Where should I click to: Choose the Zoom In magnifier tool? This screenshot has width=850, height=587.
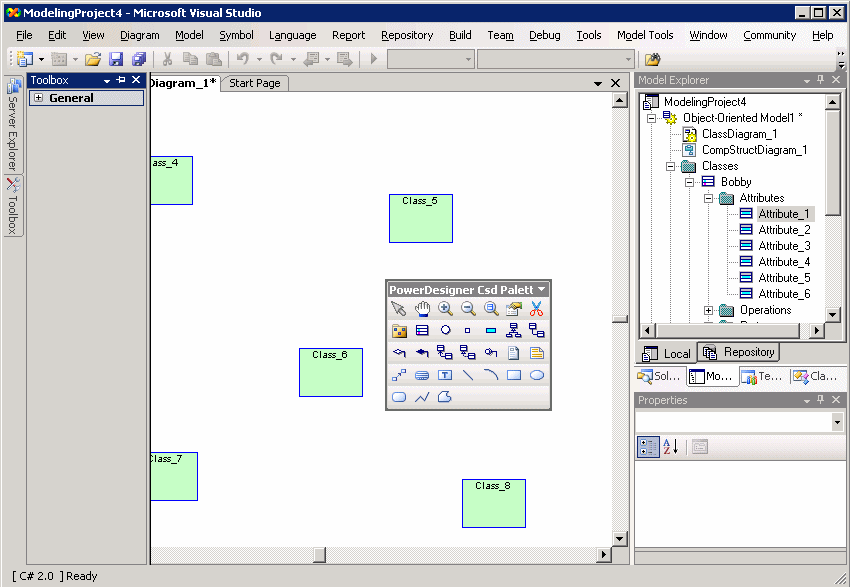(x=446, y=309)
